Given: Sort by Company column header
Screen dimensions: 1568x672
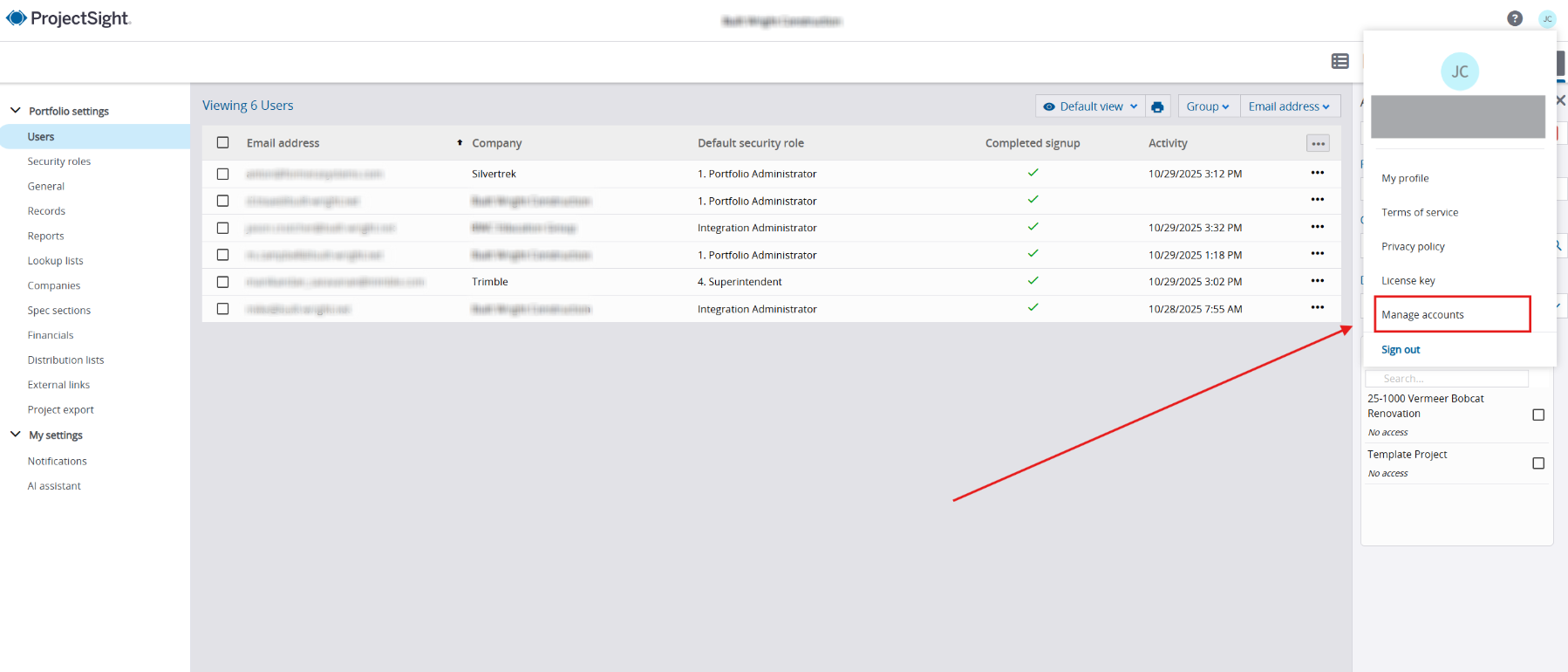Looking at the screenshot, I should coord(496,143).
